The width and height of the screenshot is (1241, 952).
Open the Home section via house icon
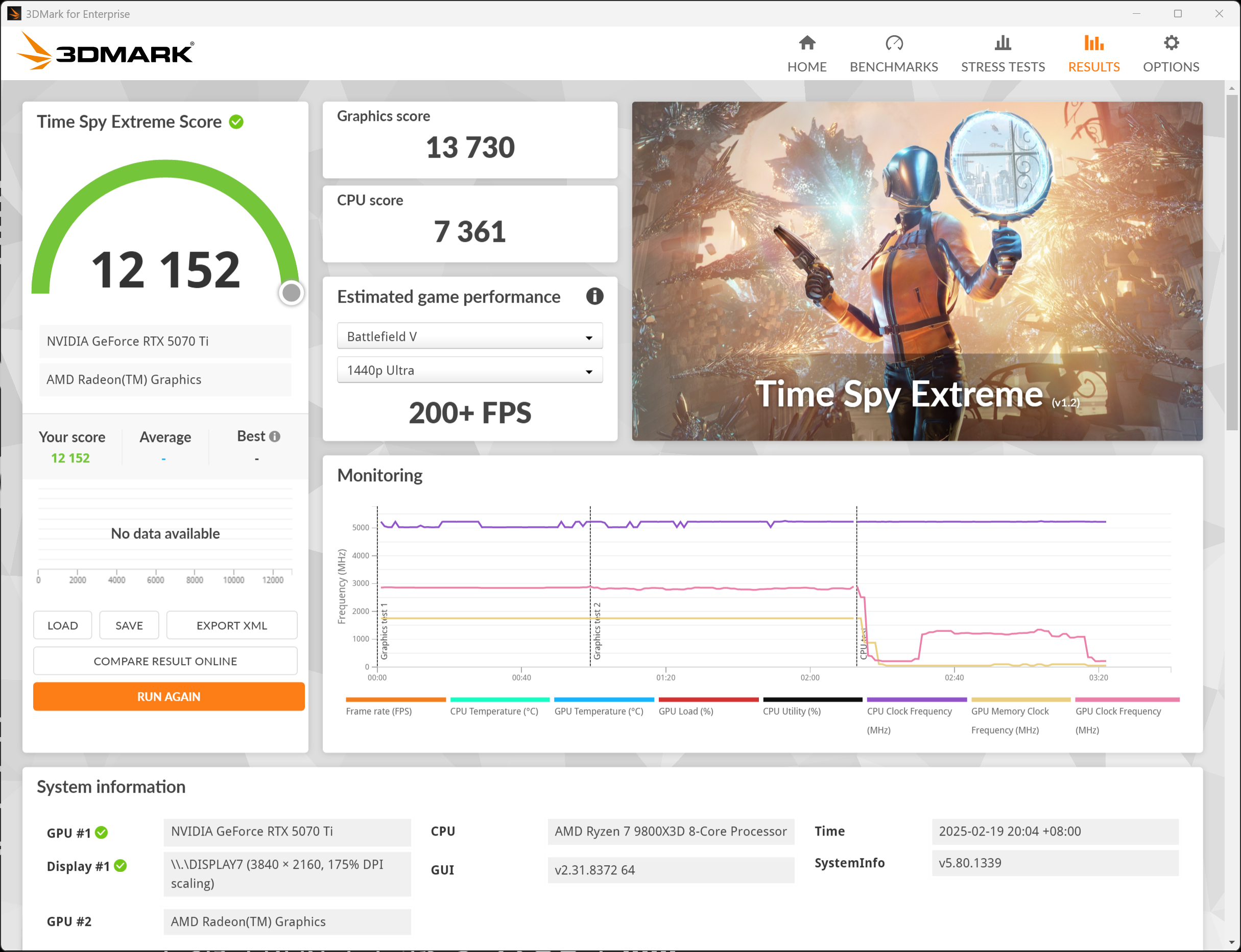[x=807, y=43]
